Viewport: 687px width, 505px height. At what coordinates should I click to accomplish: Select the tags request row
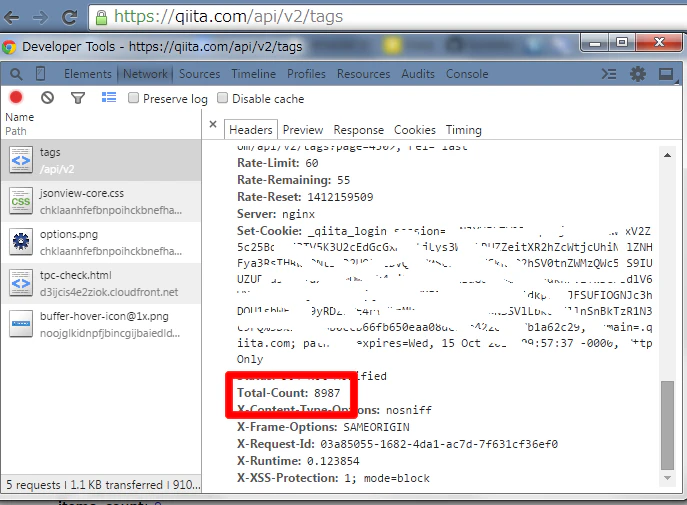click(101, 160)
